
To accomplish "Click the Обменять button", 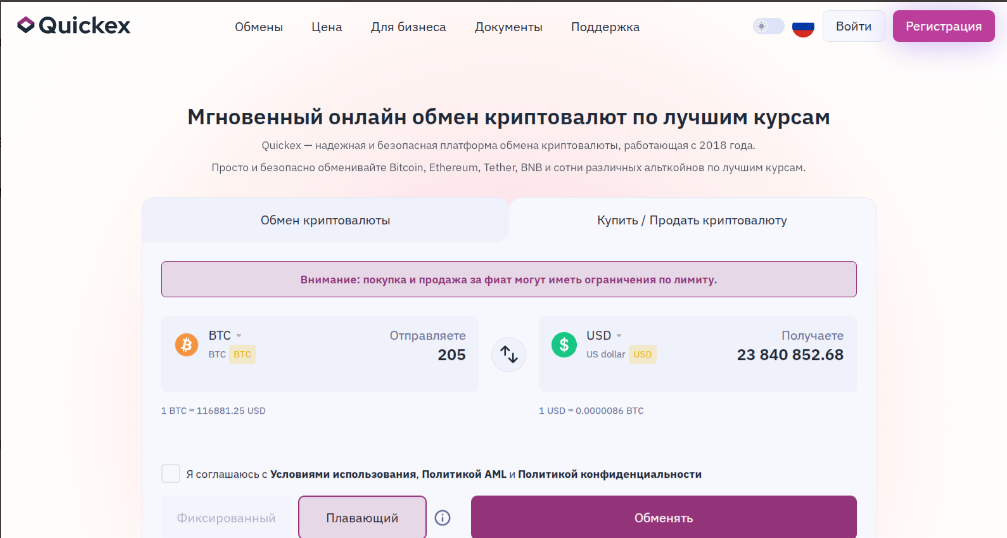I will (x=663, y=517).
